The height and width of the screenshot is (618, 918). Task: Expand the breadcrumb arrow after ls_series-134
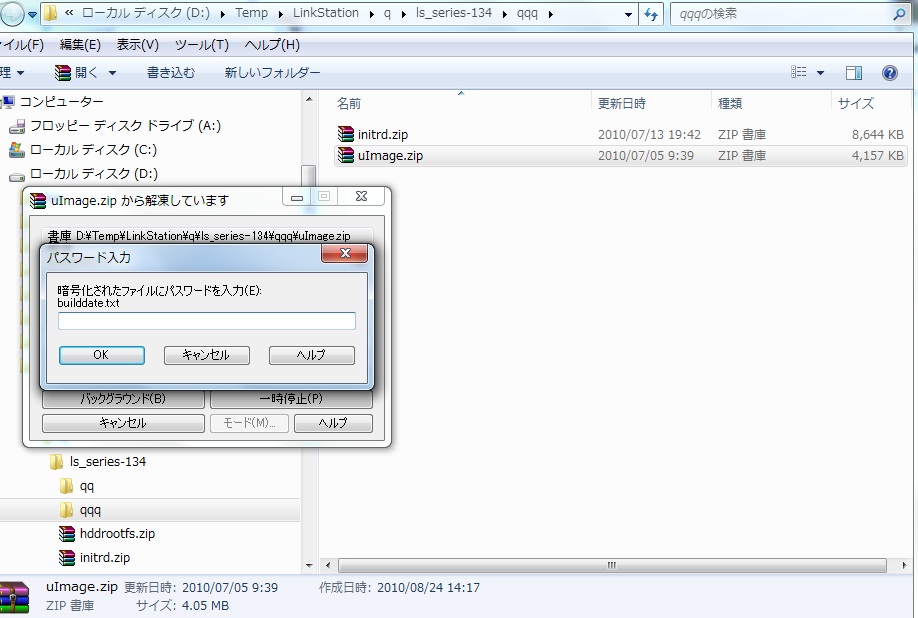click(505, 14)
